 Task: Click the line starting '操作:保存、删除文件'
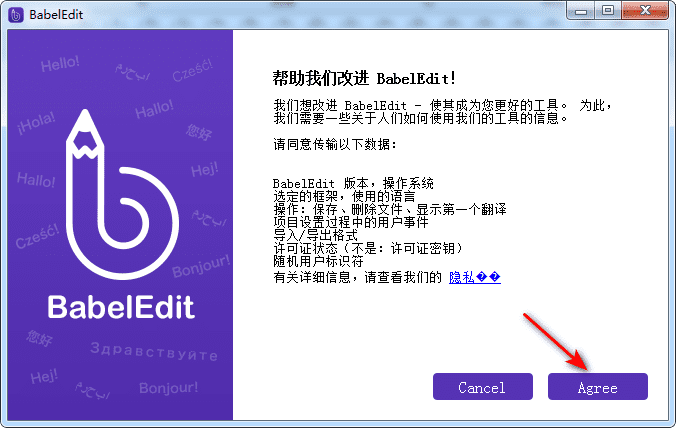390,209
